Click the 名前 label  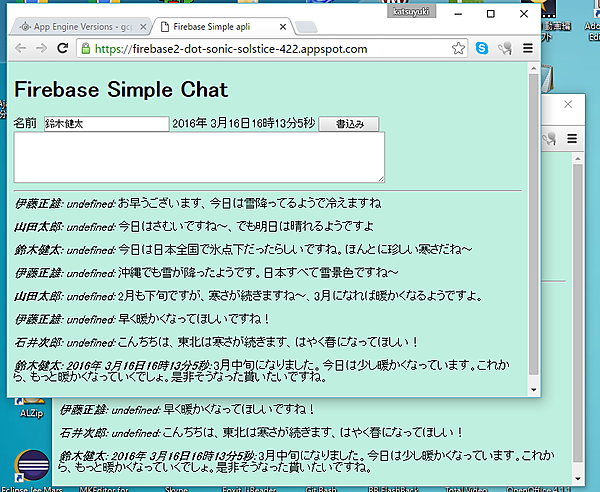25,123
